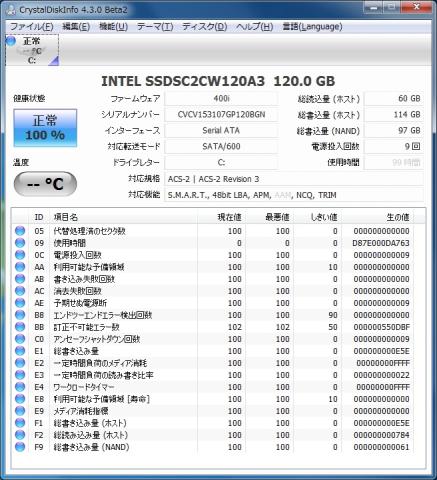Click the NAND writes field 97 GB
The height and width of the screenshot is (480, 437).
[x=394, y=131]
